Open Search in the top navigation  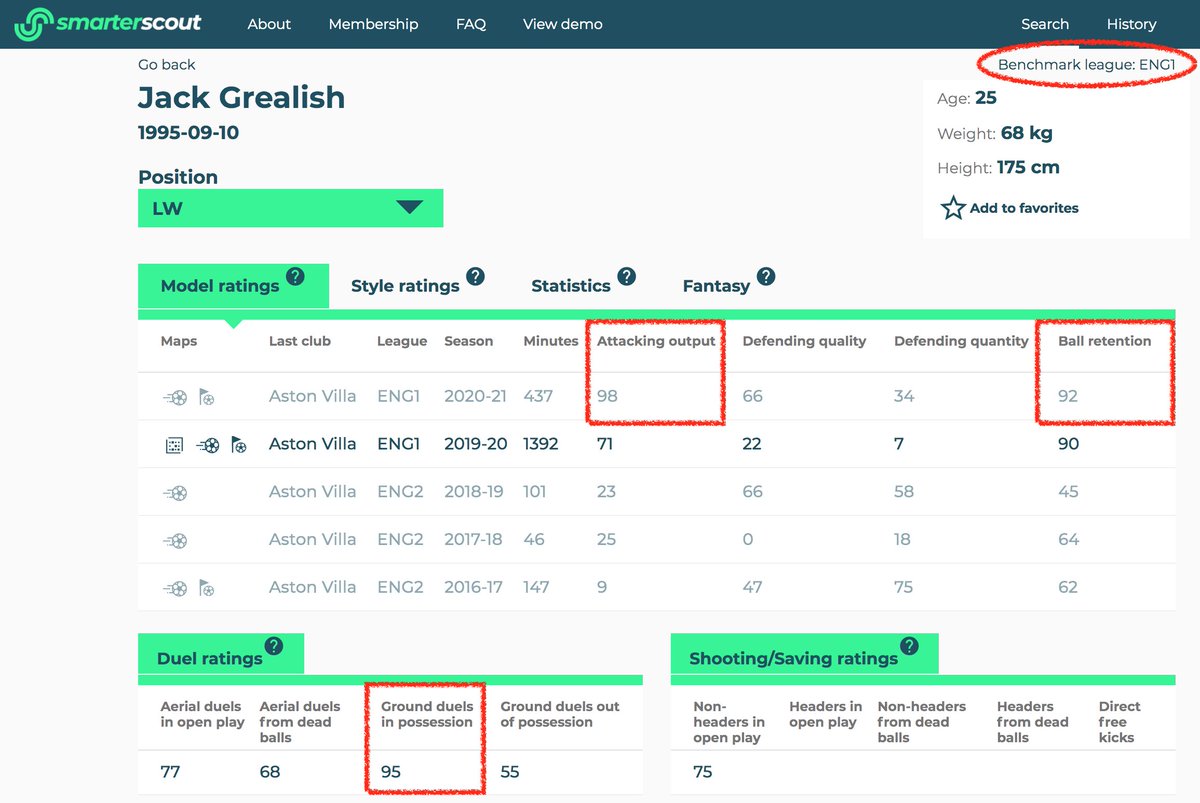(x=1045, y=24)
